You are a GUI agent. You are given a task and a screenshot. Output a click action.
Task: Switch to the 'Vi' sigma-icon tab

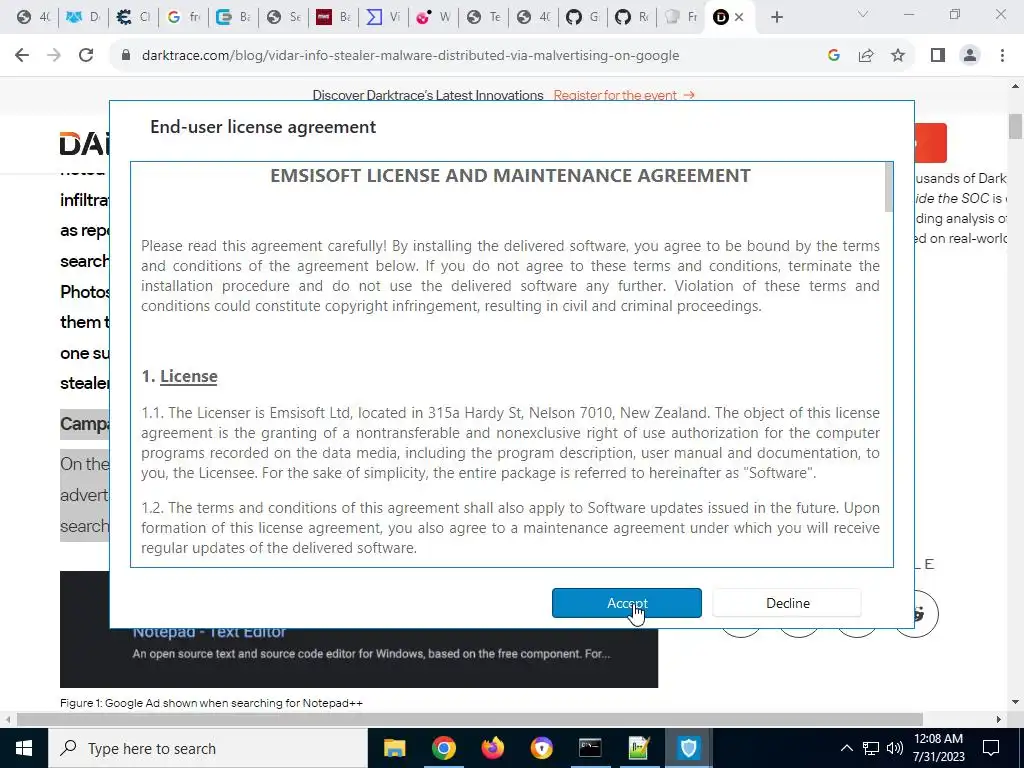pyautogui.click(x=383, y=17)
